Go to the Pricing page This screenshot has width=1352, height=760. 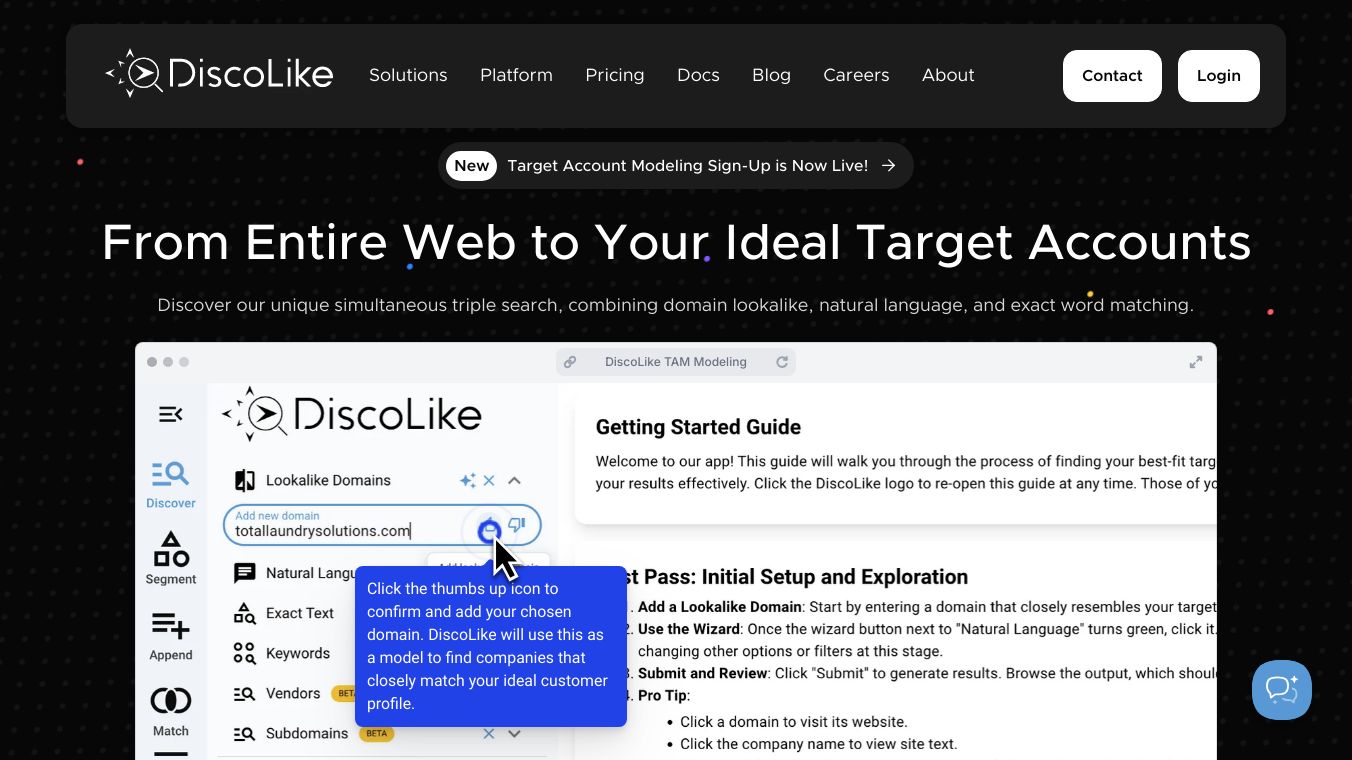[x=615, y=75]
